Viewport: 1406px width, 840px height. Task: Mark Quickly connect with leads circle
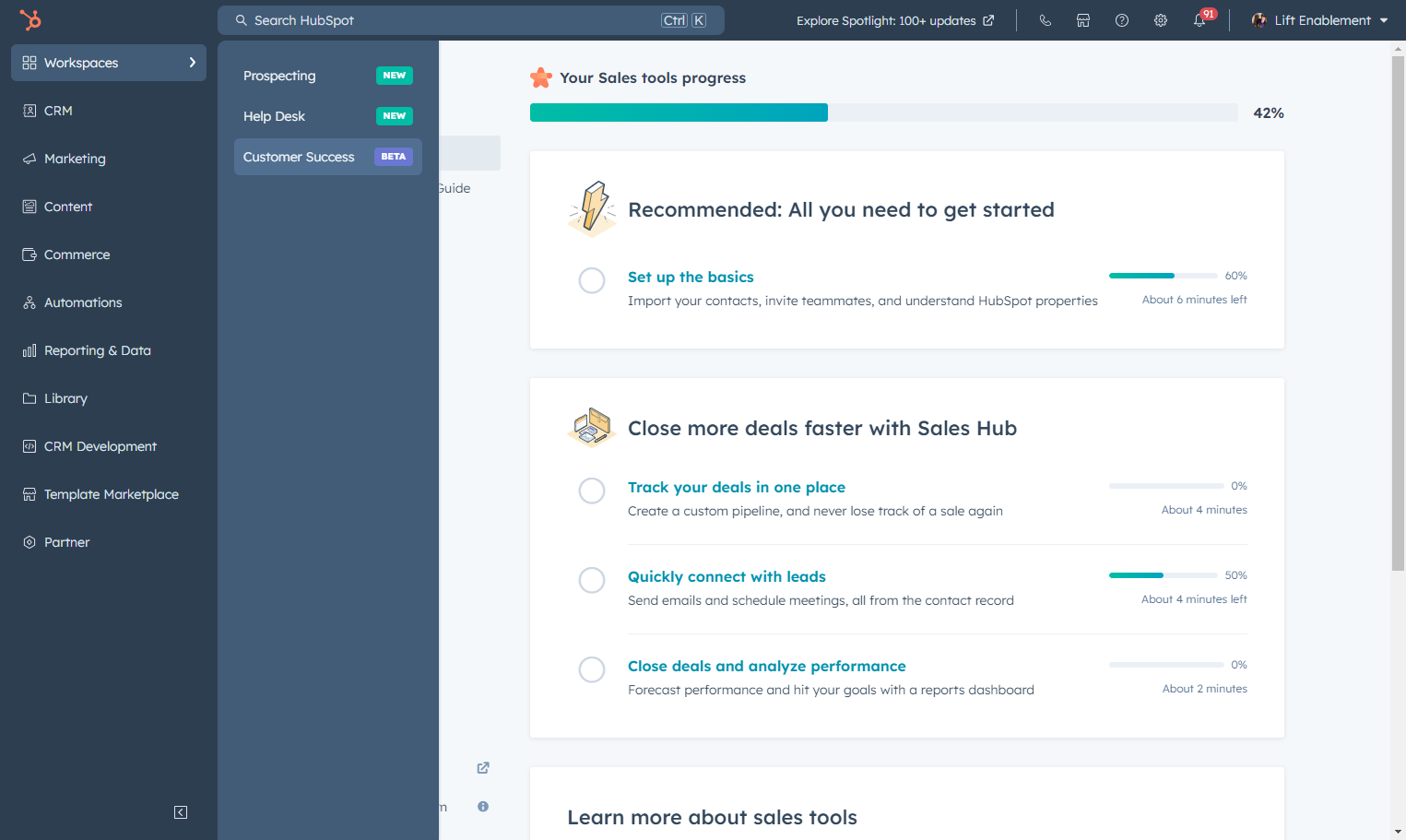tap(592, 580)
